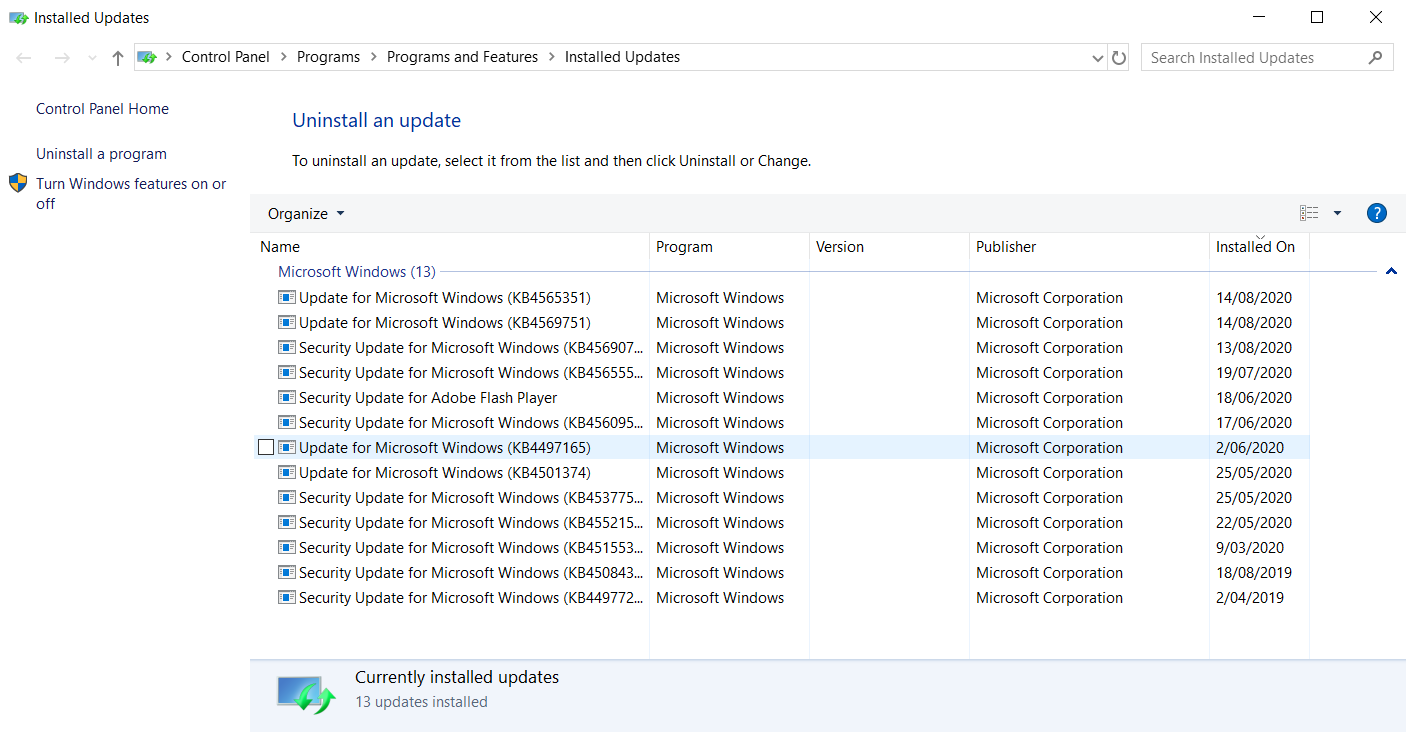Viewport: 1406px width, 732px height.
Task: Click the forward navigation arrow
Action: pyautogui.click(x=61, y=58)
